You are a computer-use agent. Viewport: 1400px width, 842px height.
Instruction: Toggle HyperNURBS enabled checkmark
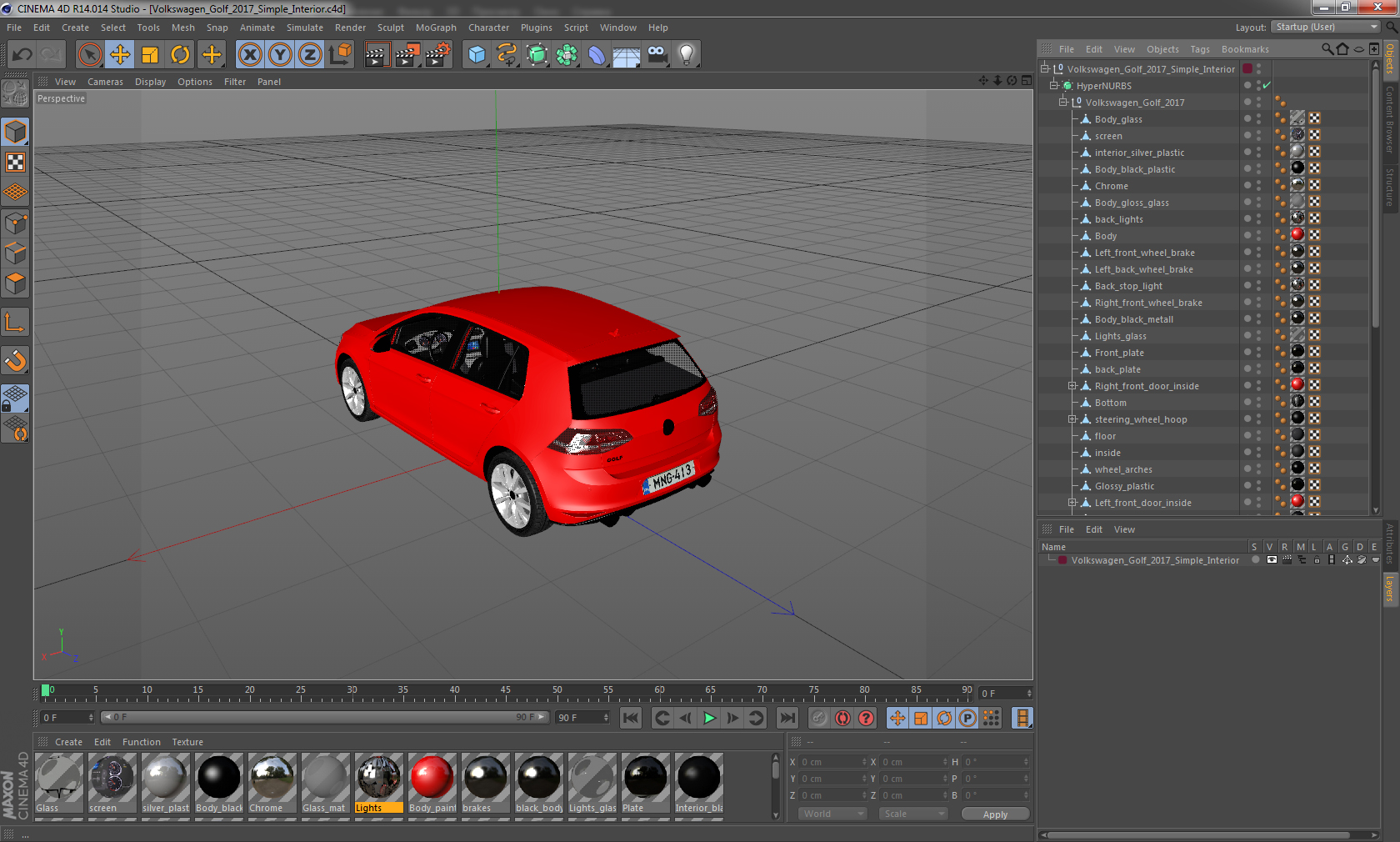tap(1267, 86)
